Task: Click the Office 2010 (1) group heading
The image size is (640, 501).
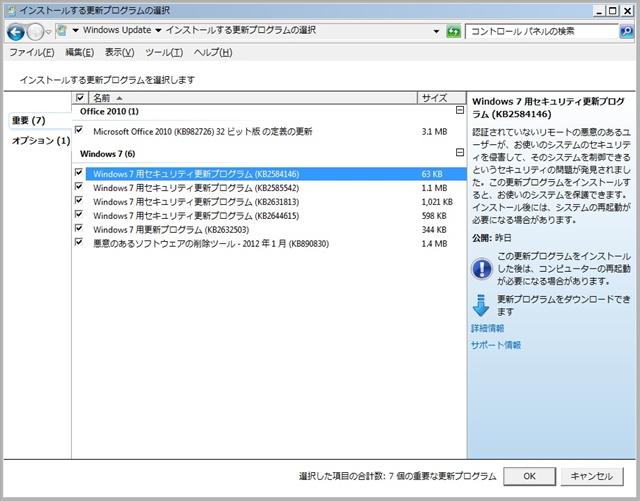Action: click(109, 111)
